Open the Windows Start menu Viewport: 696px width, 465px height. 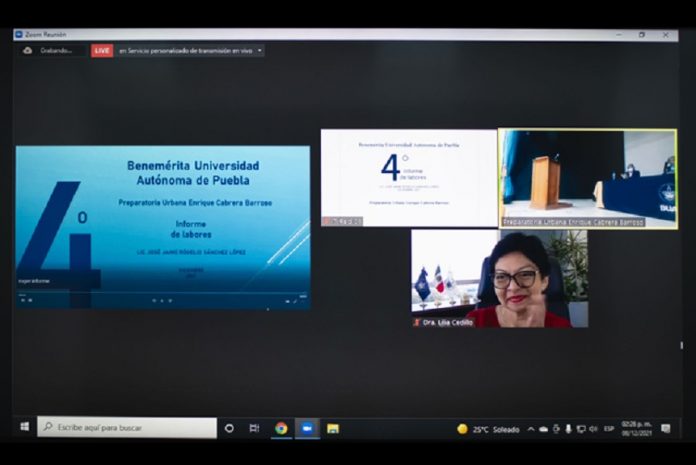24,428
